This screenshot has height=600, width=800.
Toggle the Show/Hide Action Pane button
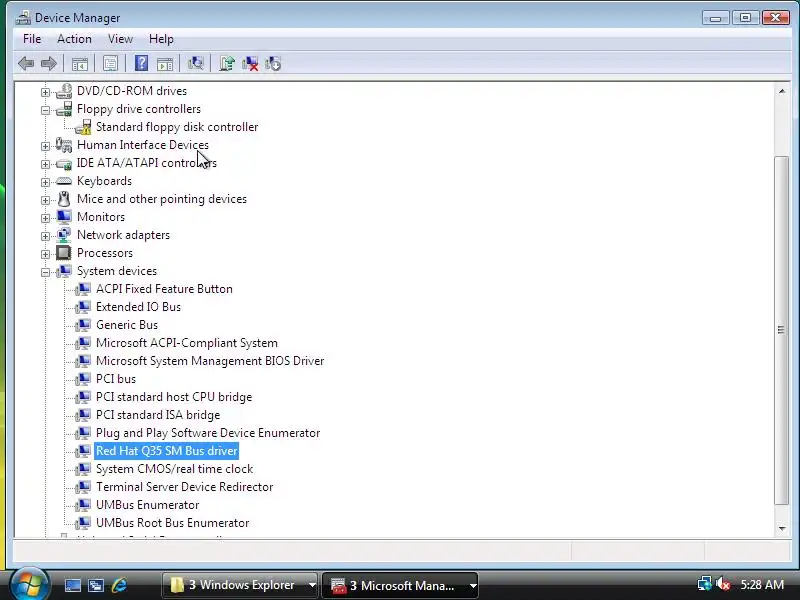click(x=165, y=64)
